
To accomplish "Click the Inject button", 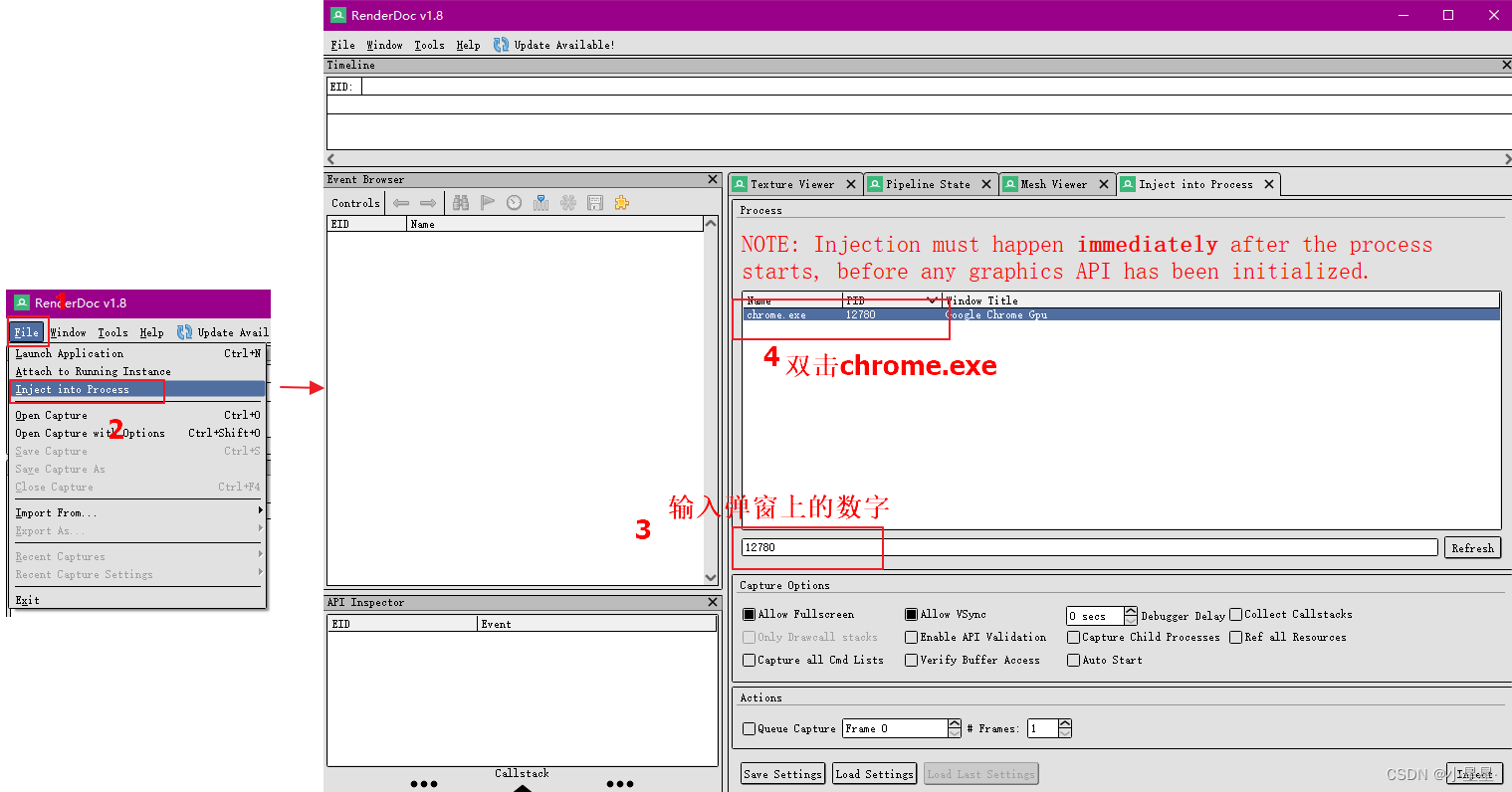I will (1474, 774).
